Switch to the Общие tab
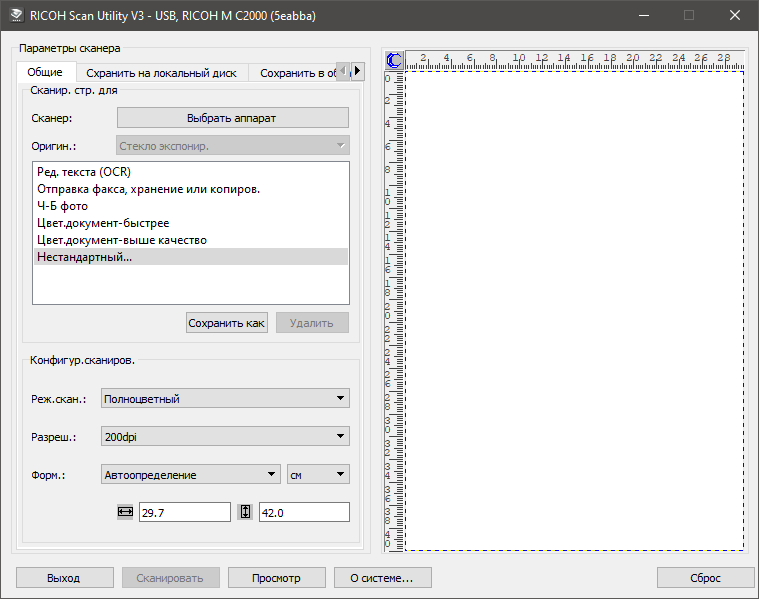 (x=45, y=72)
